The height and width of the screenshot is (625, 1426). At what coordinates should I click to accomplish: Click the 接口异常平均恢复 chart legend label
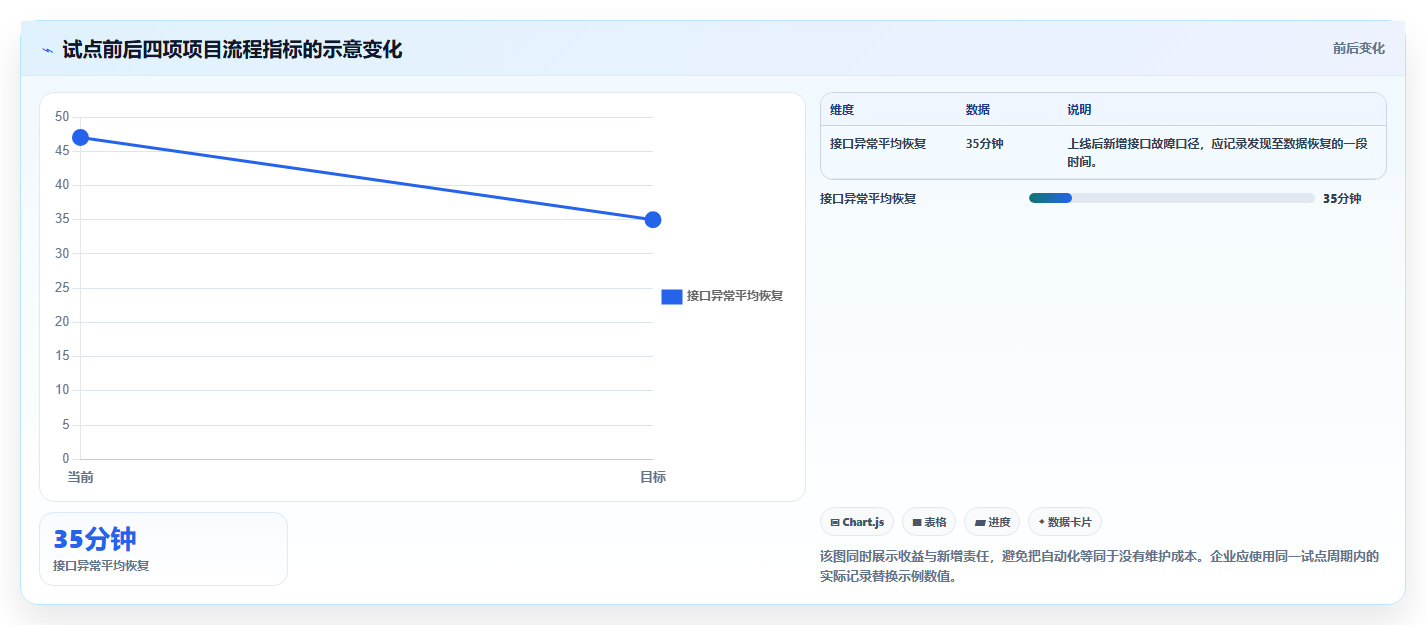click(x=735, y=296)
